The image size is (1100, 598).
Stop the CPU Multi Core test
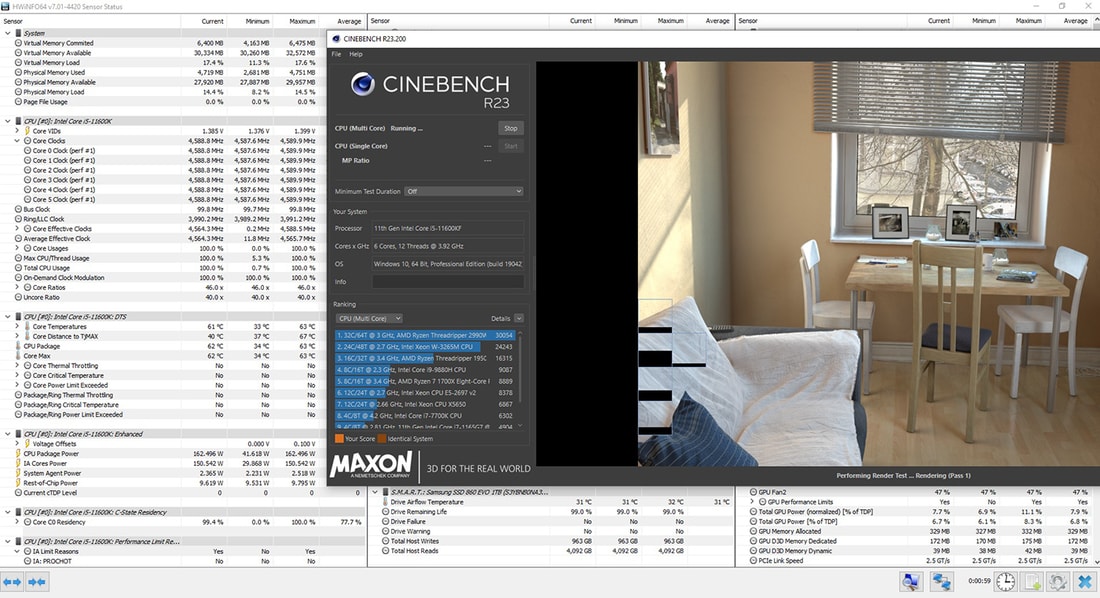click(511, 128)
